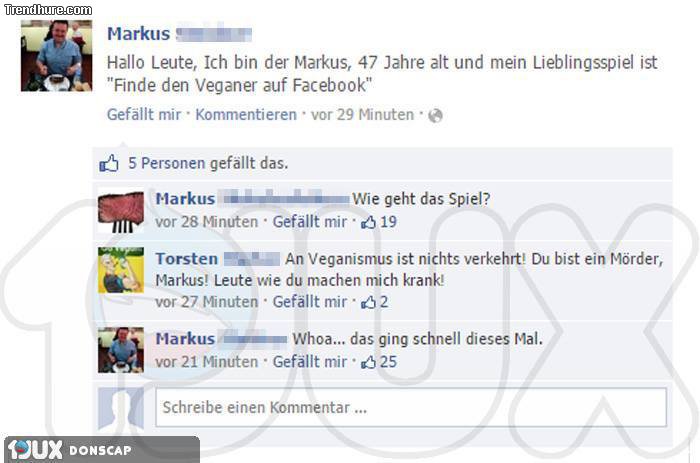700x463 pixels.
Task: Click 'Kommentieren' under the main post
Action: [246, 115]
